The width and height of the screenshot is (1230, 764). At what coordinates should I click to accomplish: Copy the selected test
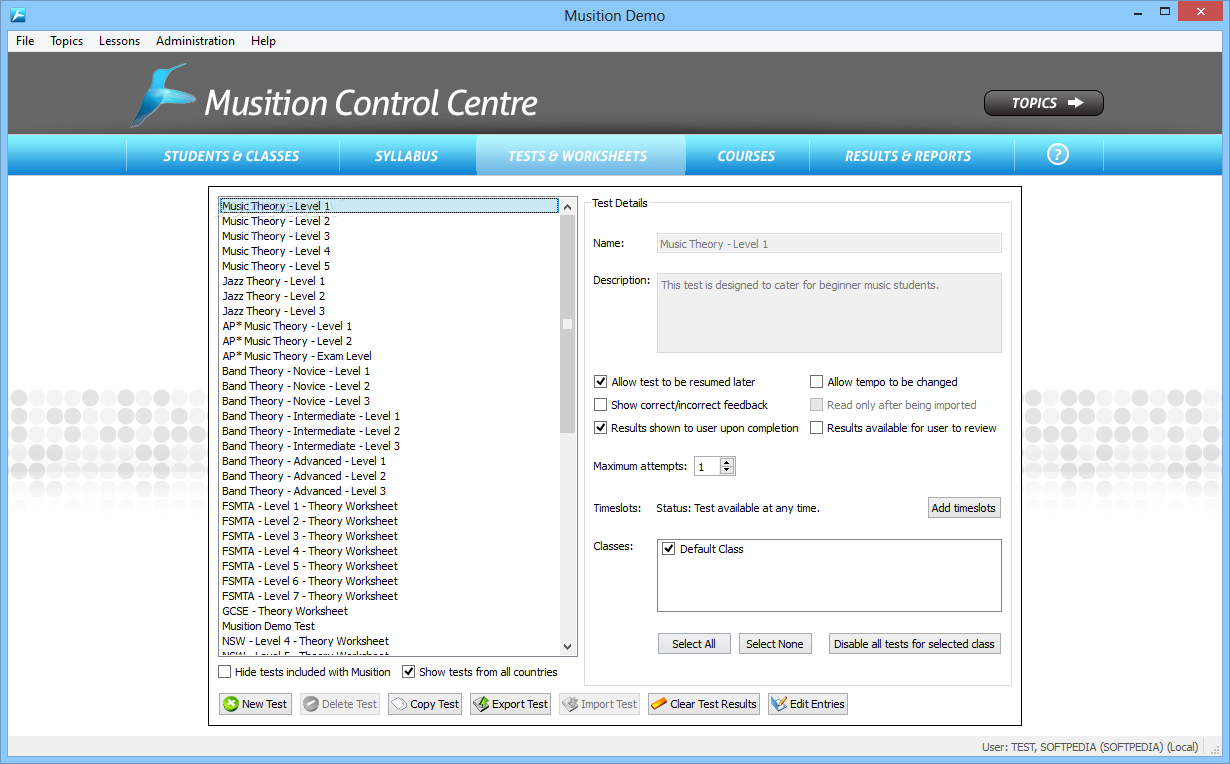pyautogui.click(x=425, y=704)
